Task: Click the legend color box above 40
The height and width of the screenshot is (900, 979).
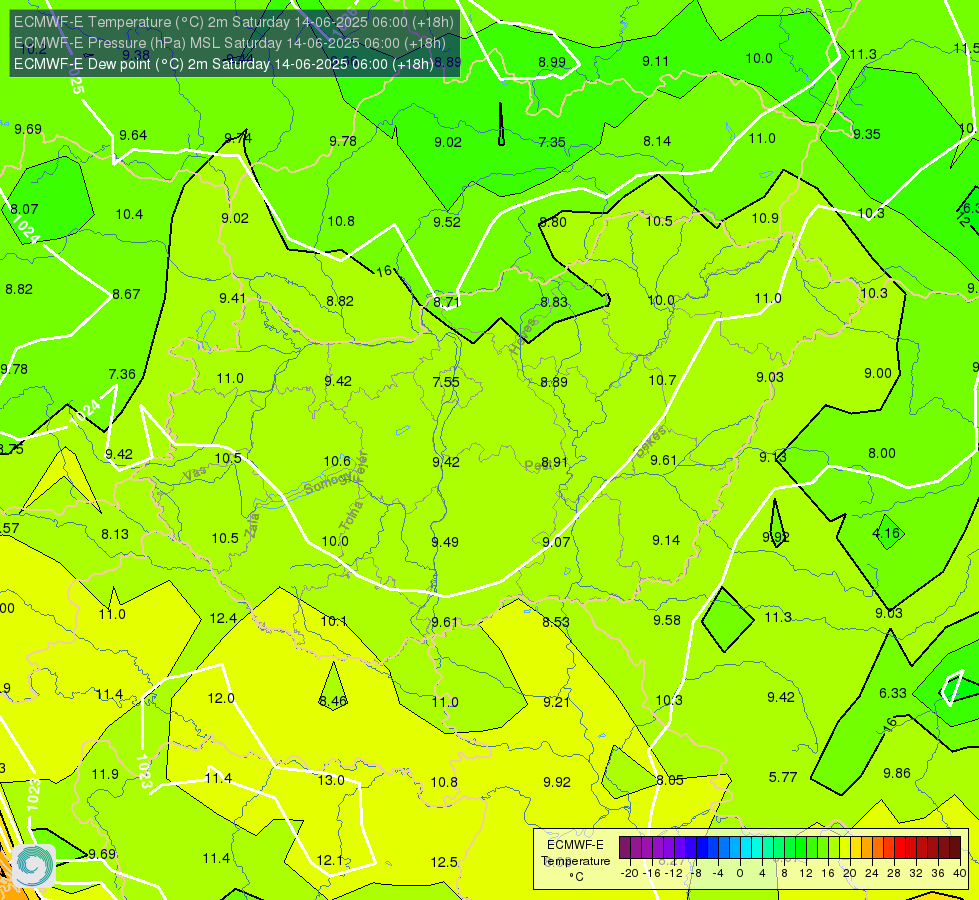Action: [x=955, y=848]
